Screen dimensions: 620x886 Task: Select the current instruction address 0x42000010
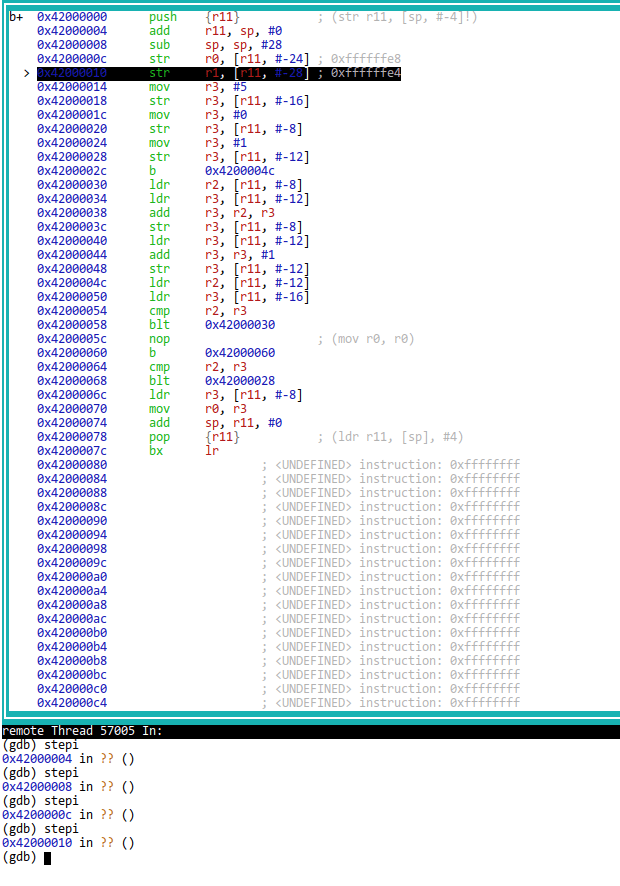tap(72, 73)
